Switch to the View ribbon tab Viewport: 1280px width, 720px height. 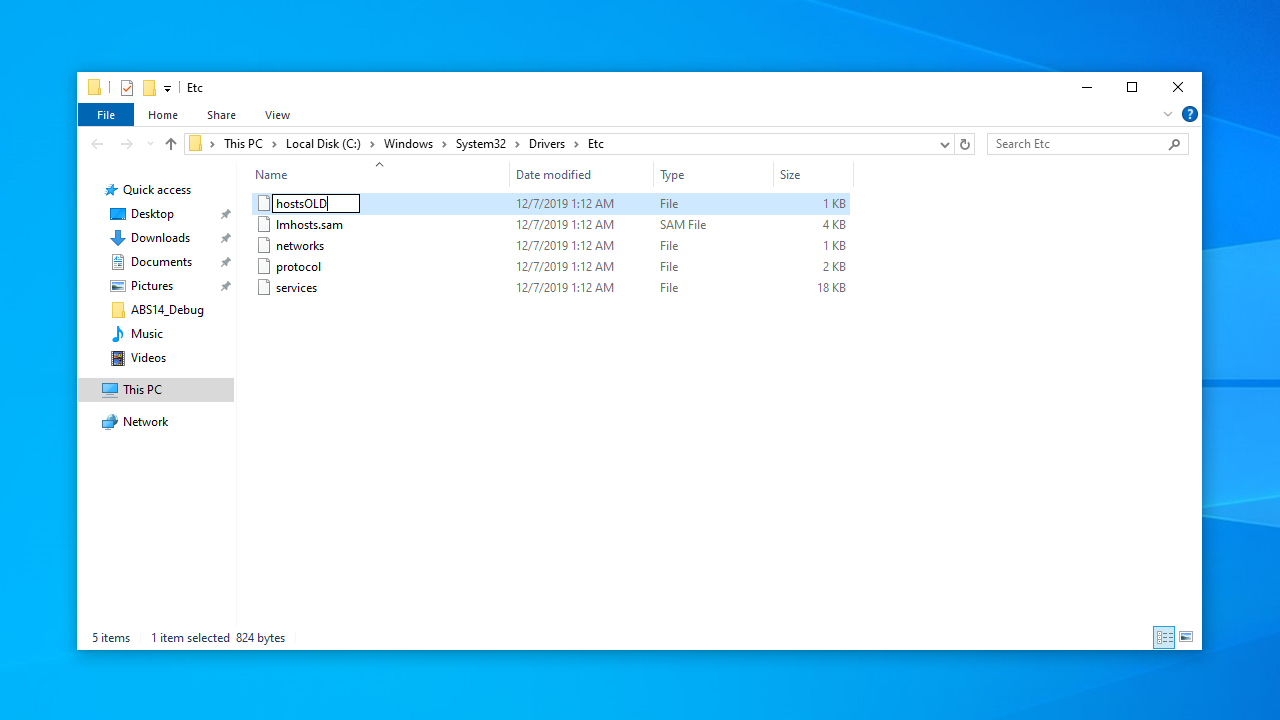point(277,115)
